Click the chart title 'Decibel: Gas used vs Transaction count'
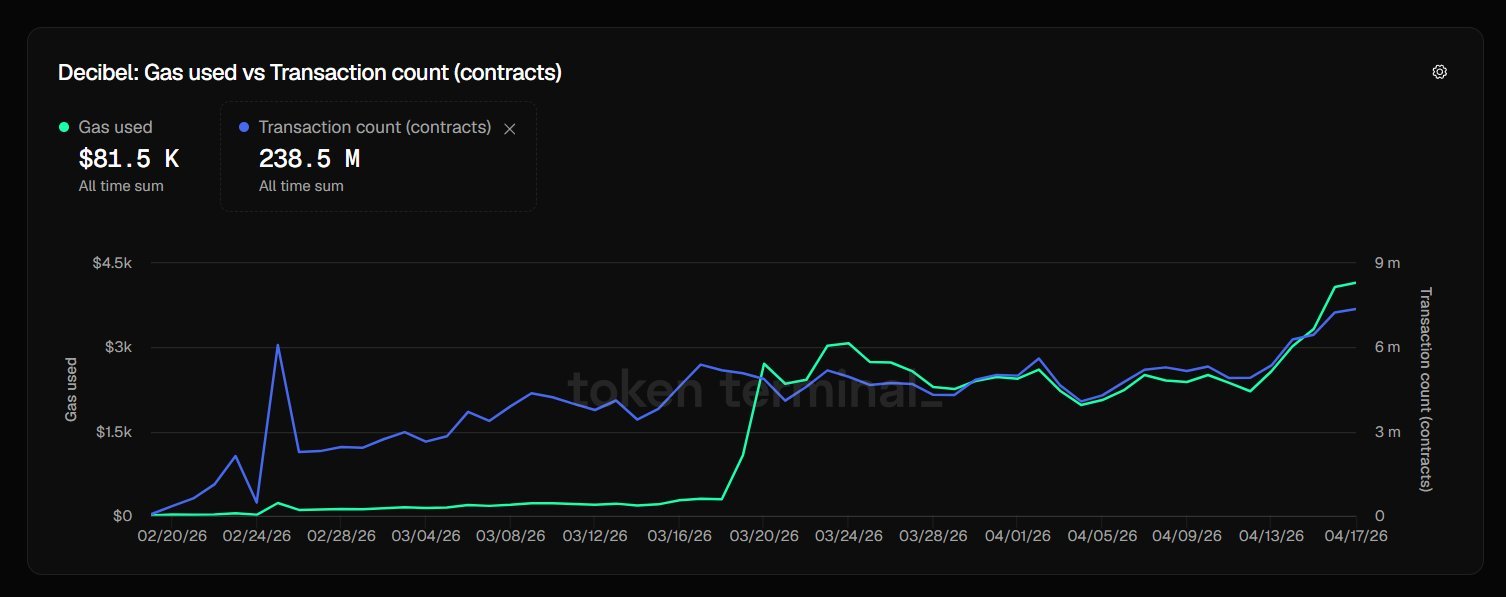The image size is (1506, 597). click(x=310, y=72)
